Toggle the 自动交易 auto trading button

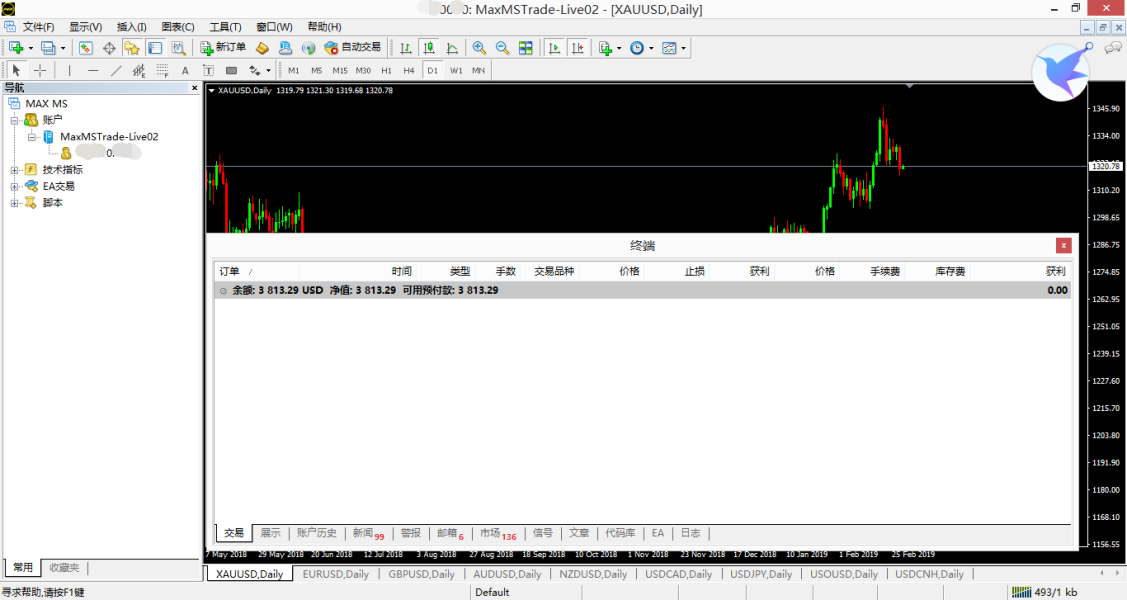tap(353, 47)
